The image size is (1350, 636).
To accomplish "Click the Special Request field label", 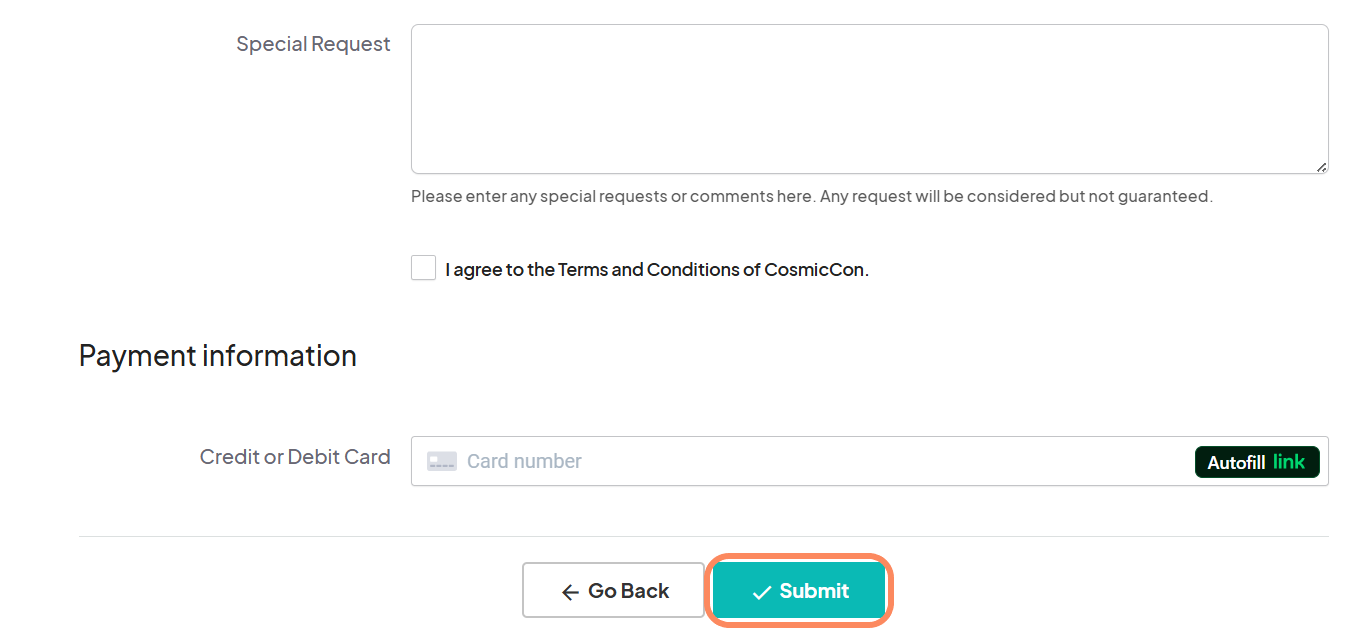I will point(313,44).
